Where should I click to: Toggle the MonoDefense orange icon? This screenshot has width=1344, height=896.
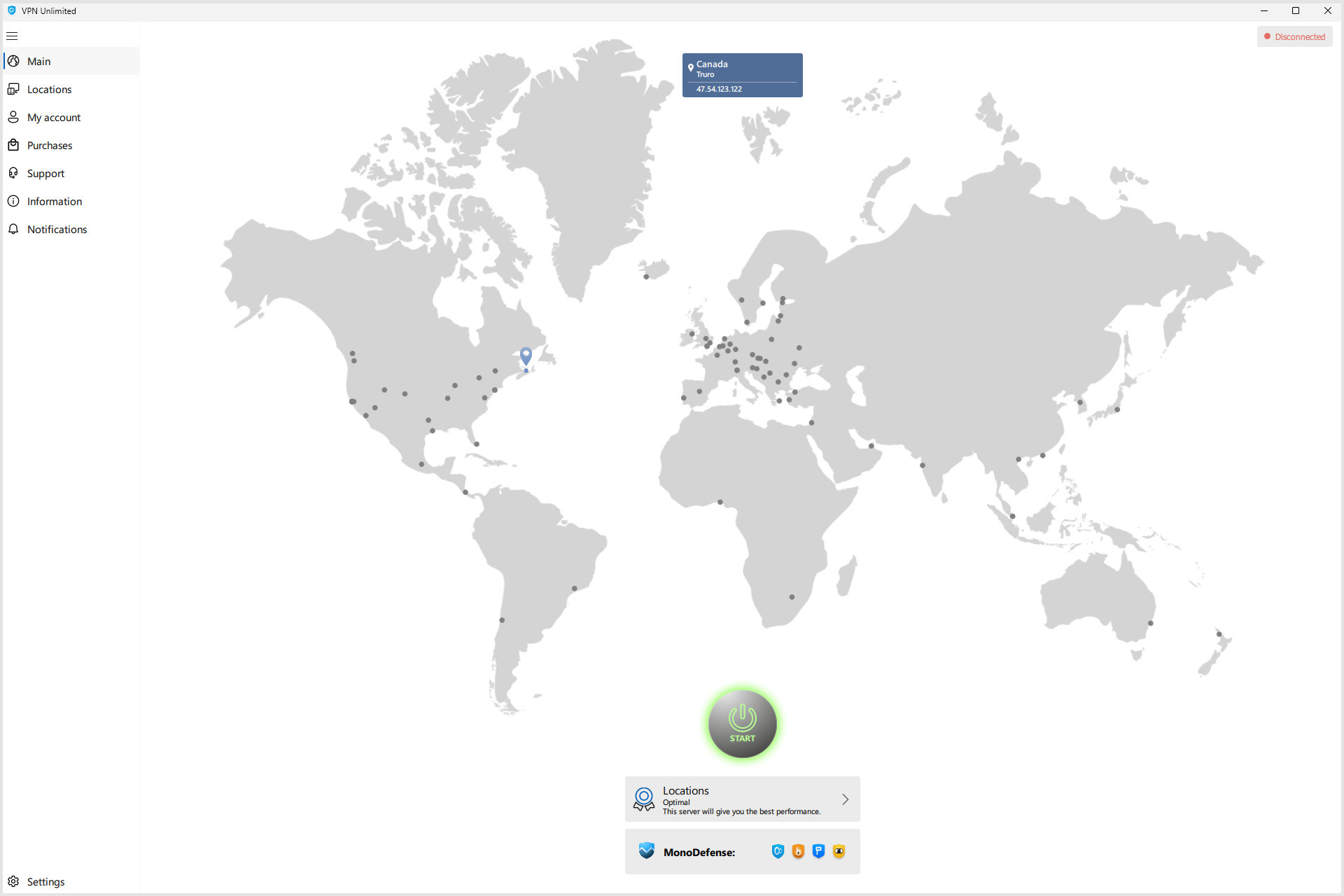(x=798, y=851)
